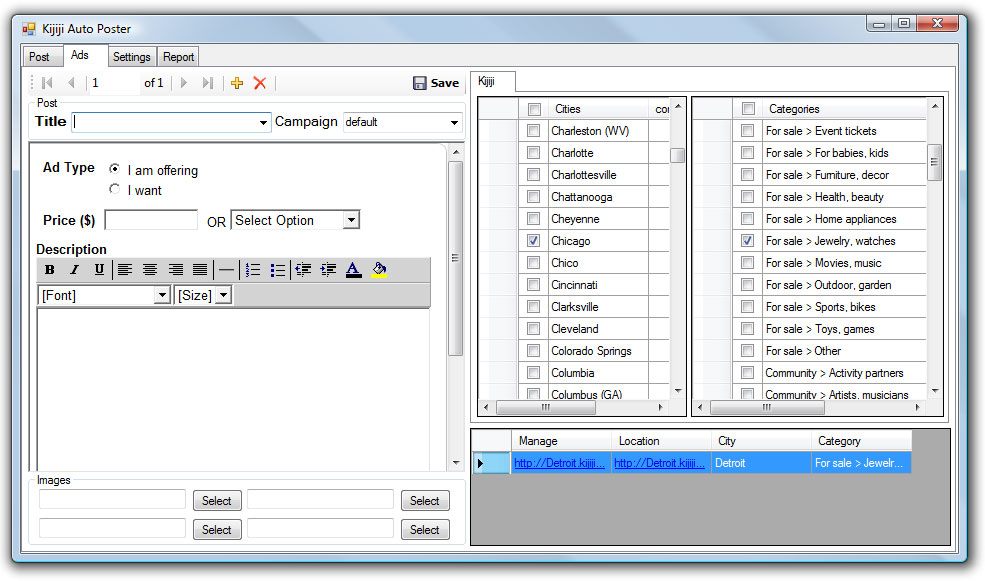
Task: Pick font color with the A icon
Action: (354, 269)
